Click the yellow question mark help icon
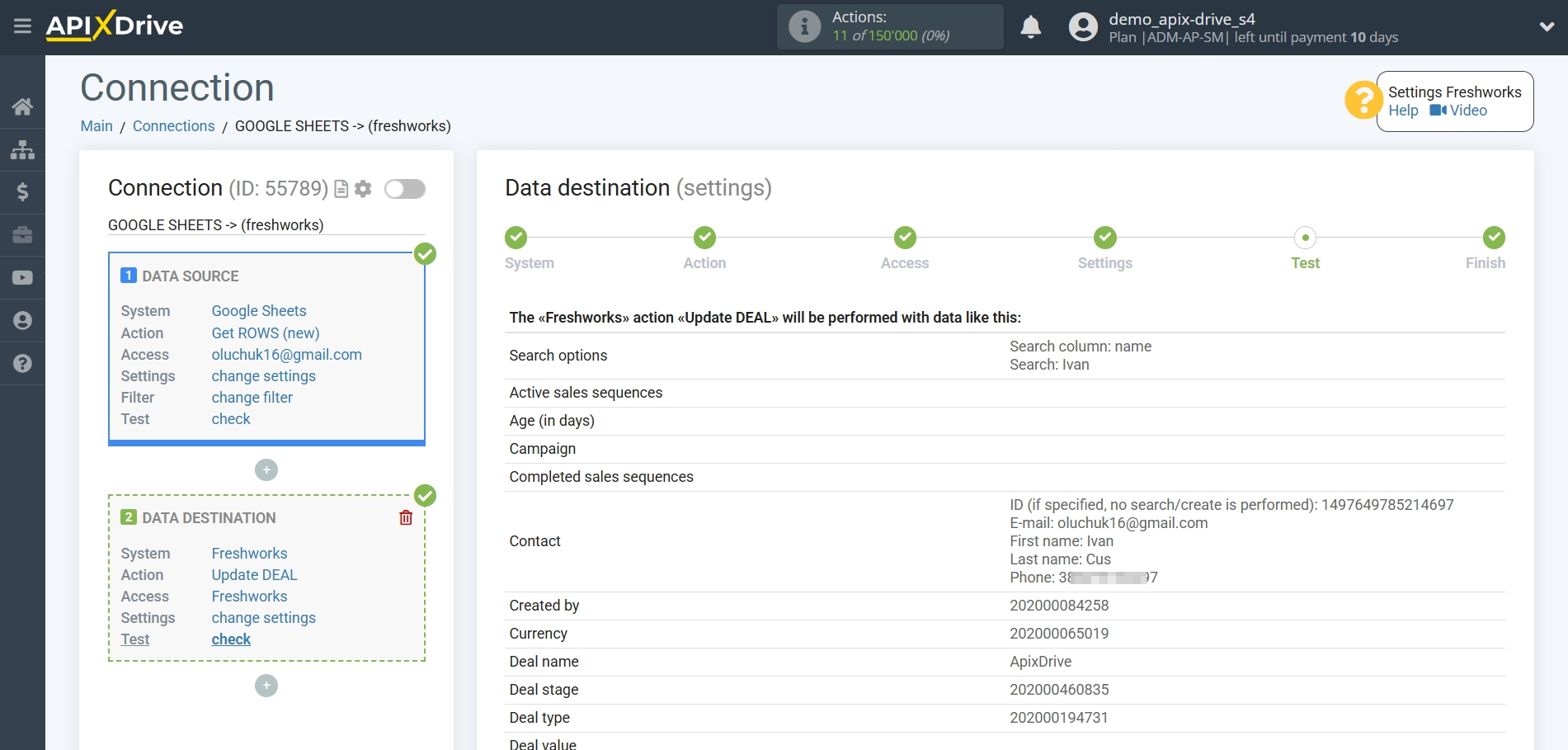 click(x=1363, y=100)
